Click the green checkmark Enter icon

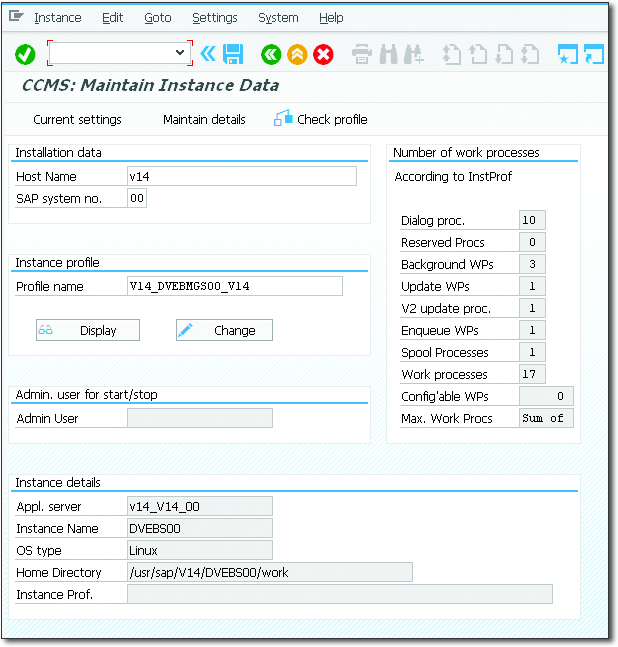25,54
